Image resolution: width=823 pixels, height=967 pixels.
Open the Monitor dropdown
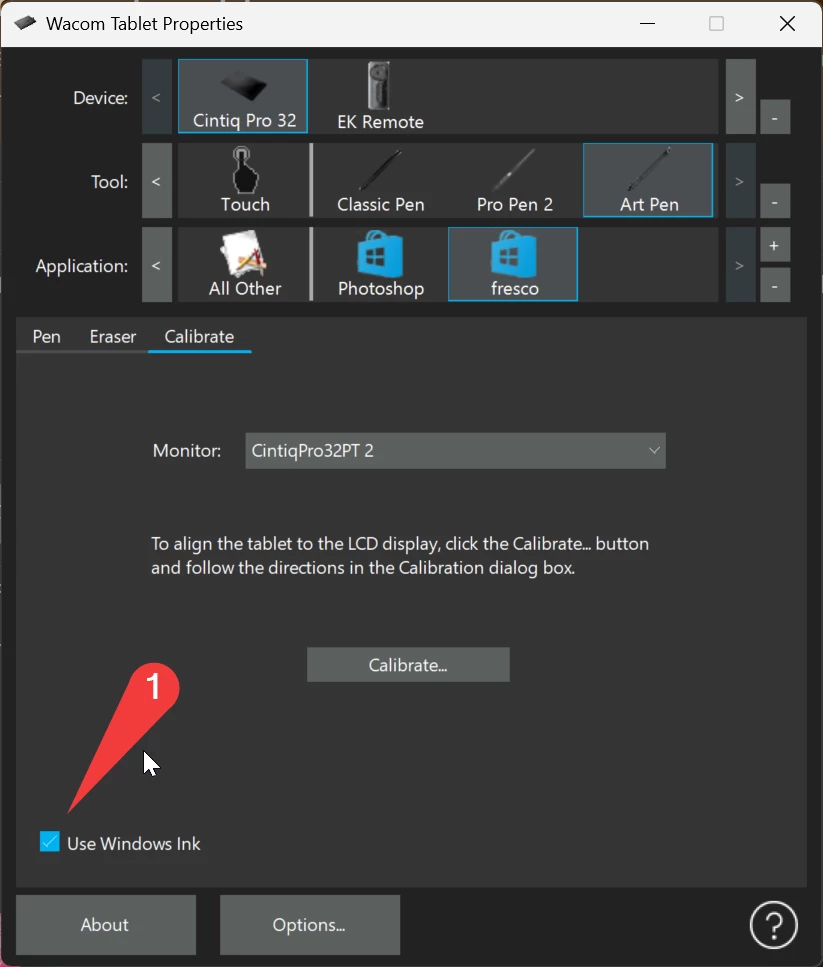tap(456, 451)
